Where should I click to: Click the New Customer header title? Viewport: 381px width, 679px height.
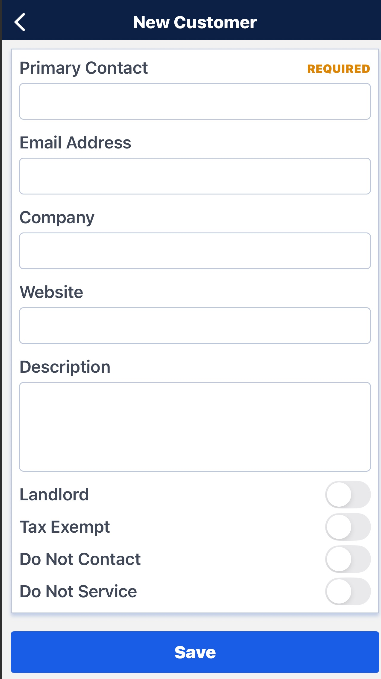point(195,22)
